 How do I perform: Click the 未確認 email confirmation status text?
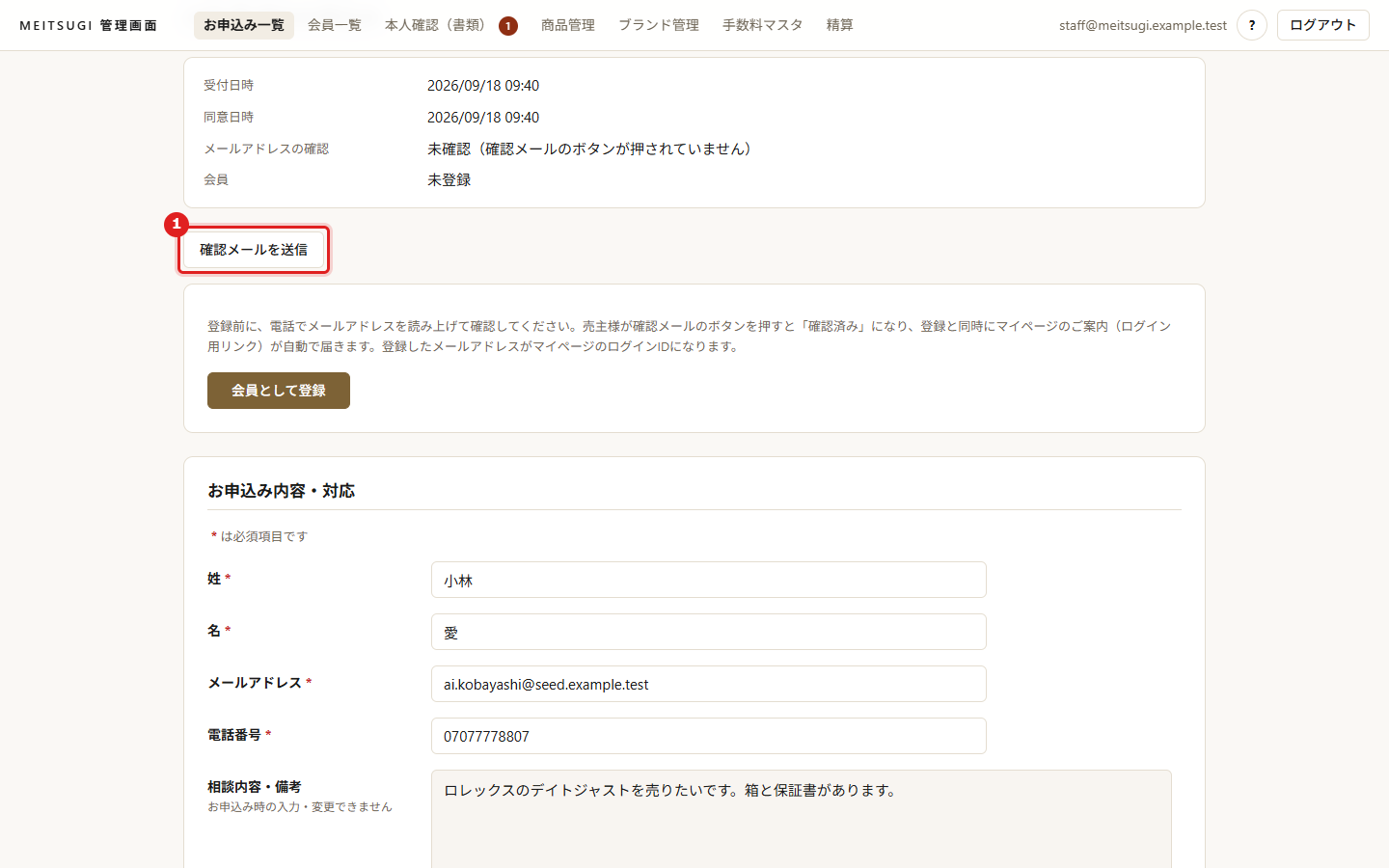589,149
